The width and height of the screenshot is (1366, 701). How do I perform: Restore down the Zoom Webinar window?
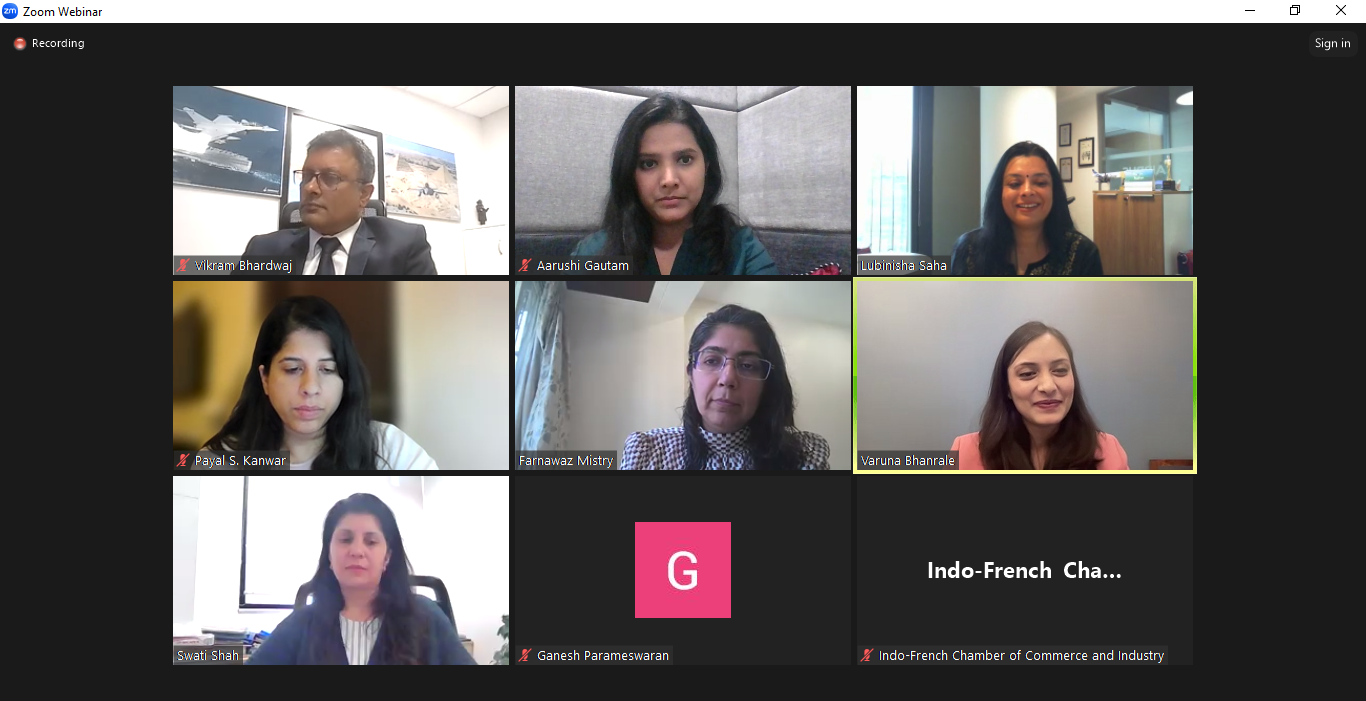click(x=1295, y=11)
